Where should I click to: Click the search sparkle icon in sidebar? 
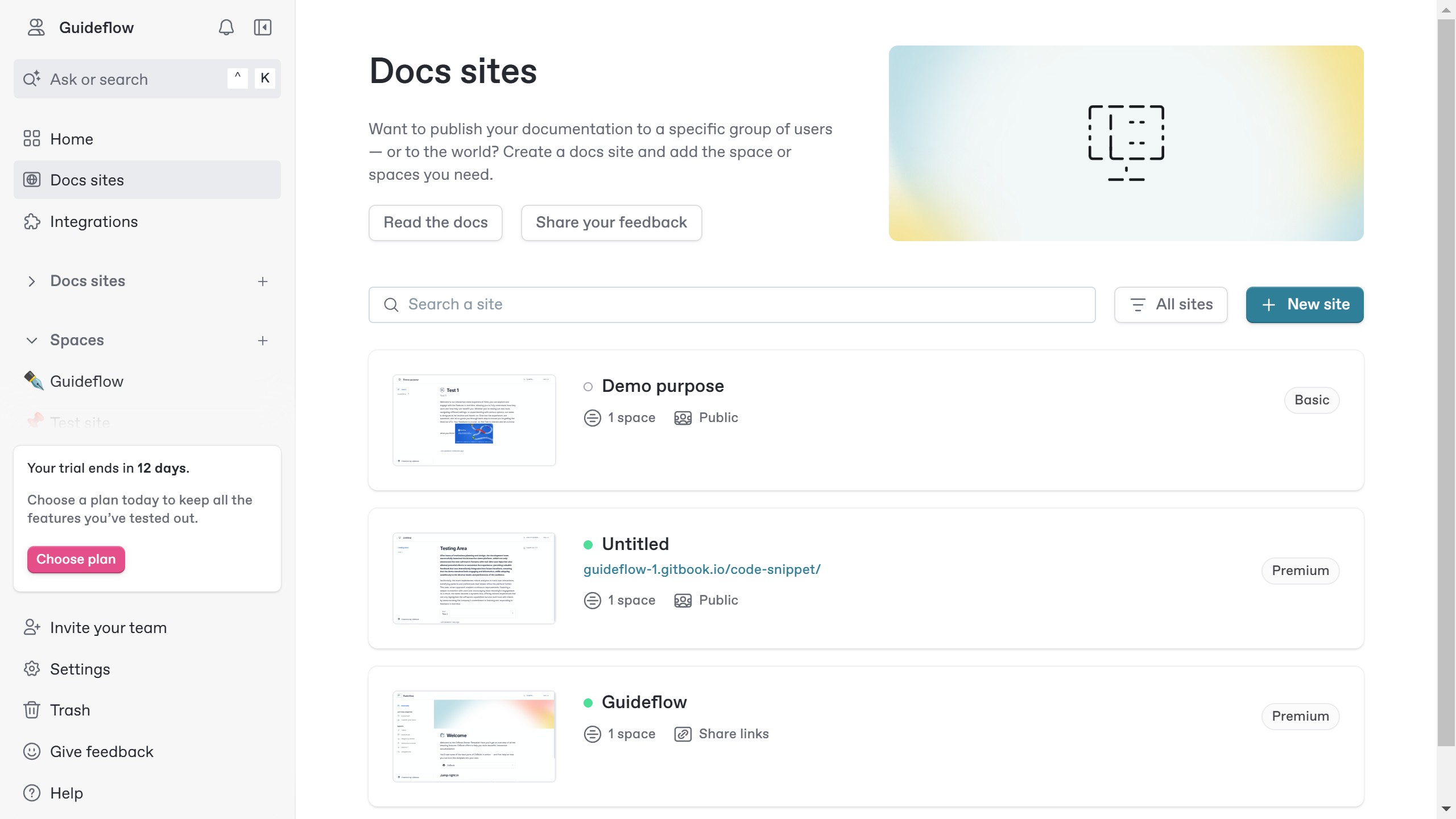coord(32,78)
